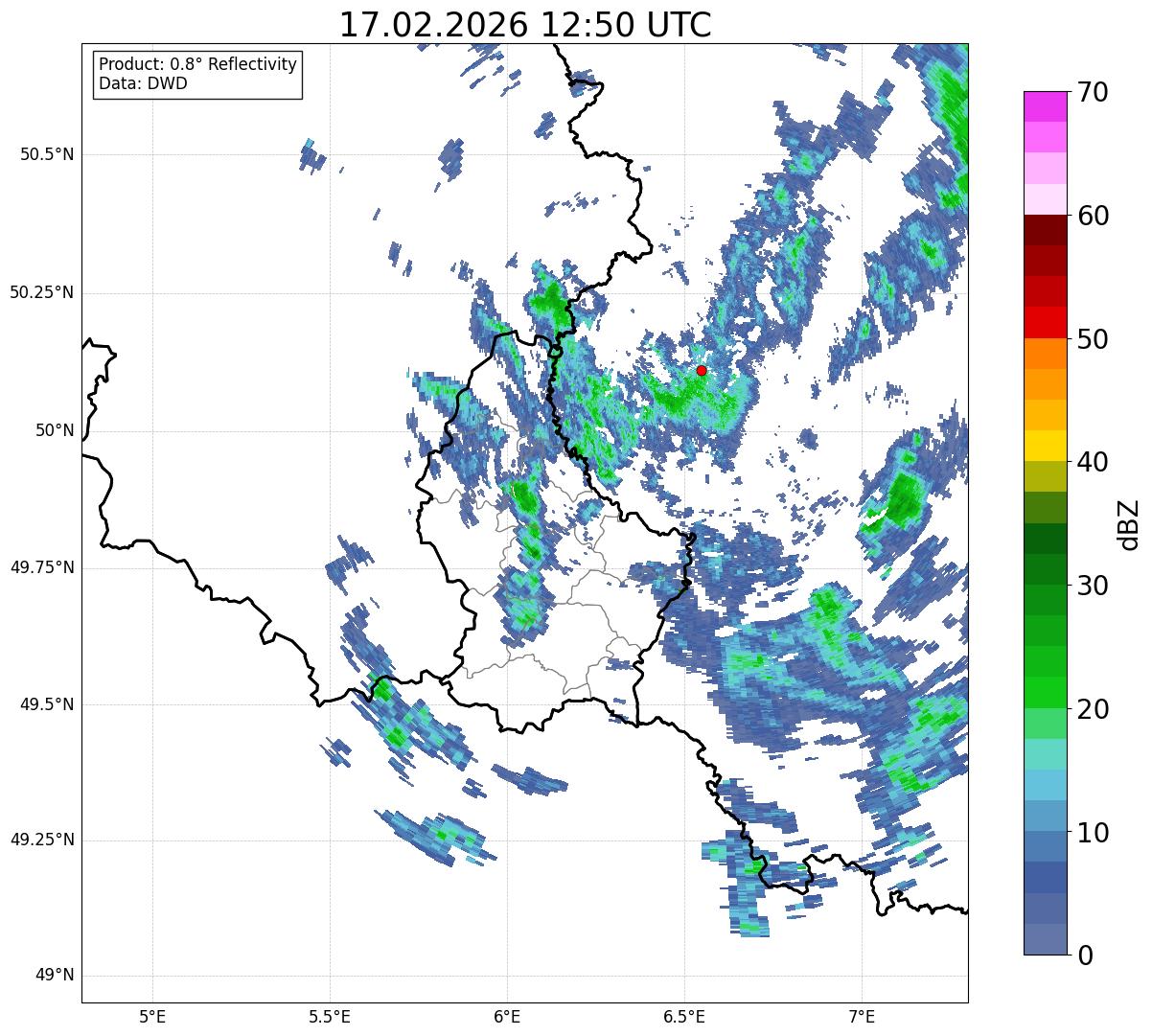Click the orange colorbar segment above 50
Viewport: 1152px width, 1036px height.
pyautogui.click(x=1045, y=353)
